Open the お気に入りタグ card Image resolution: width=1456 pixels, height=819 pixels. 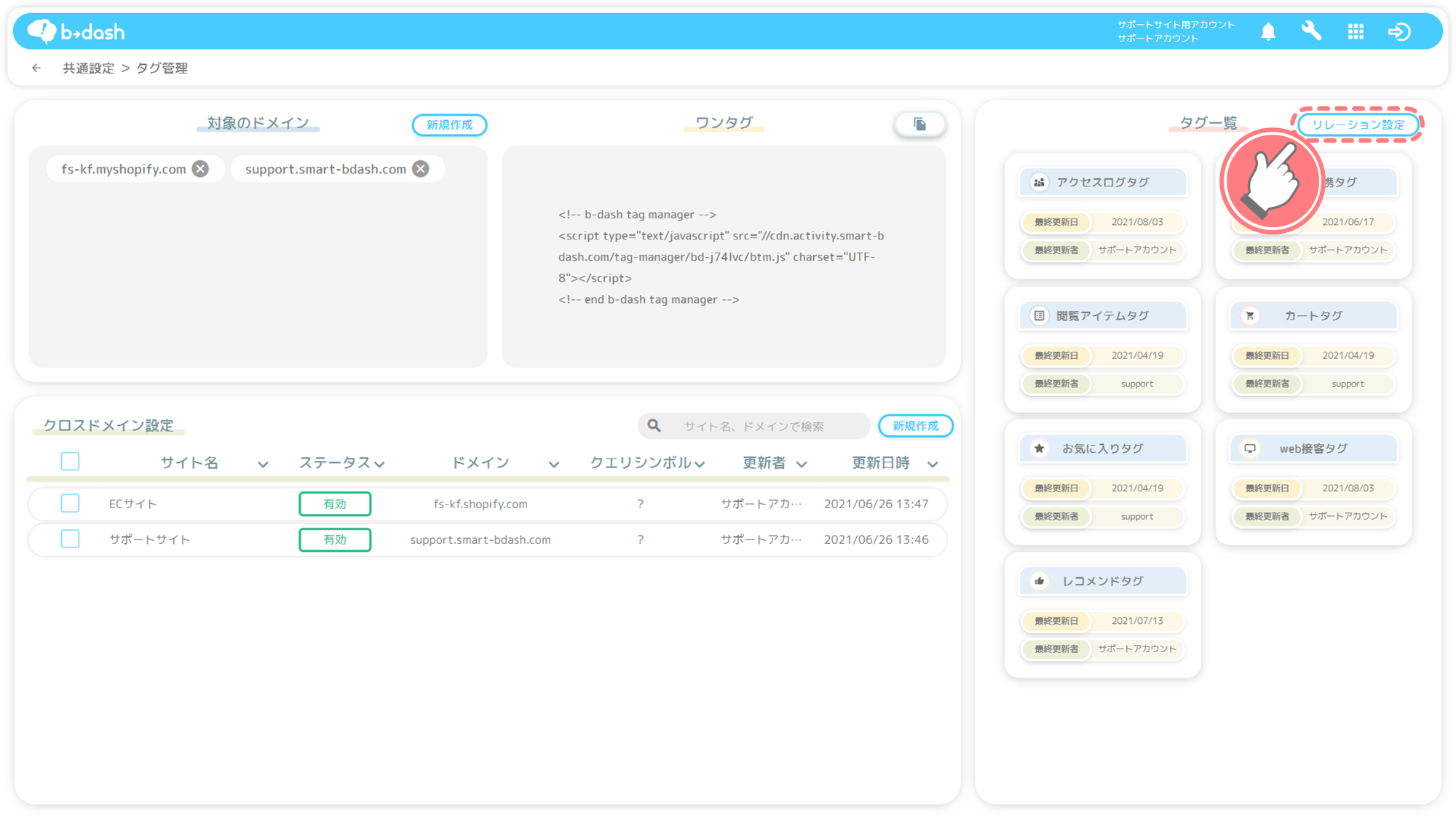coord(1102,482)
